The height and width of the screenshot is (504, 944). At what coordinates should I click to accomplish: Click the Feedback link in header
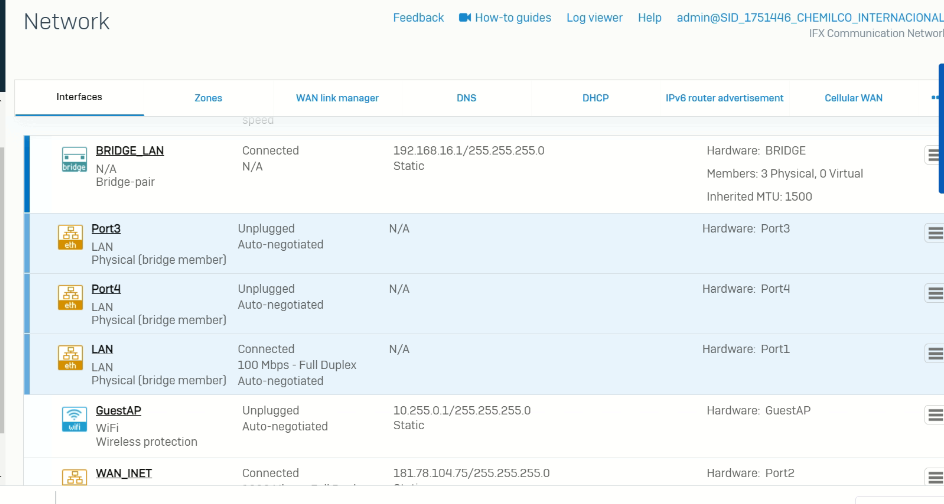pos(418,18)
